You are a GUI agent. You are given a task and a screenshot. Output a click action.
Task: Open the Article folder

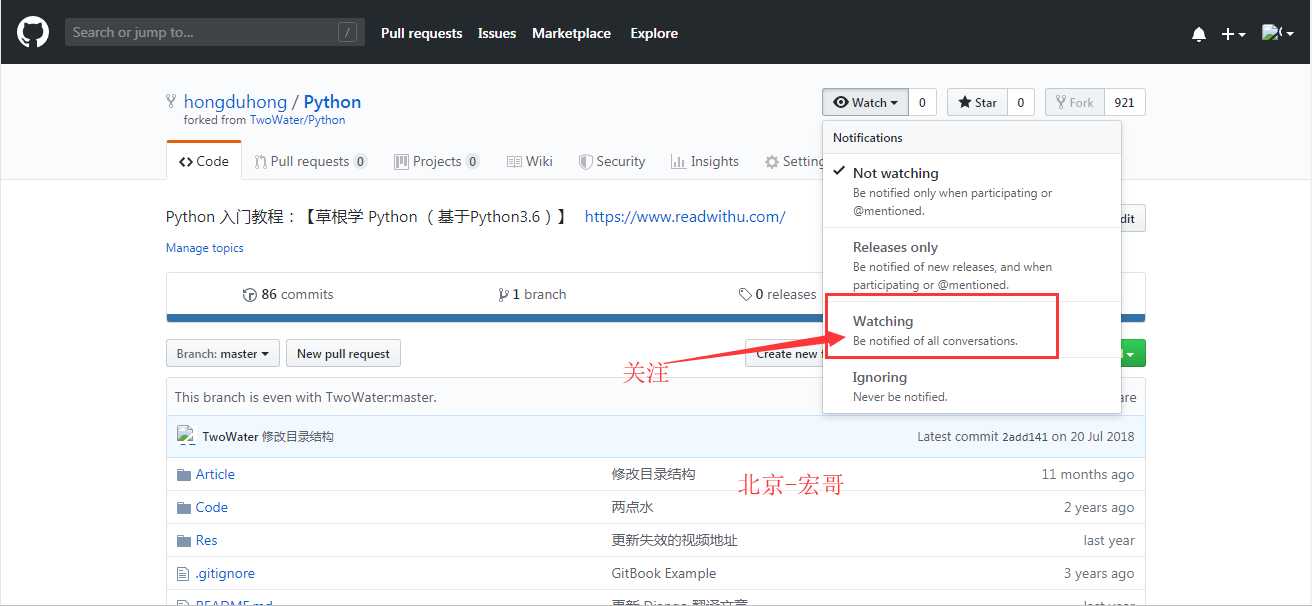click(x=215, y=474)
